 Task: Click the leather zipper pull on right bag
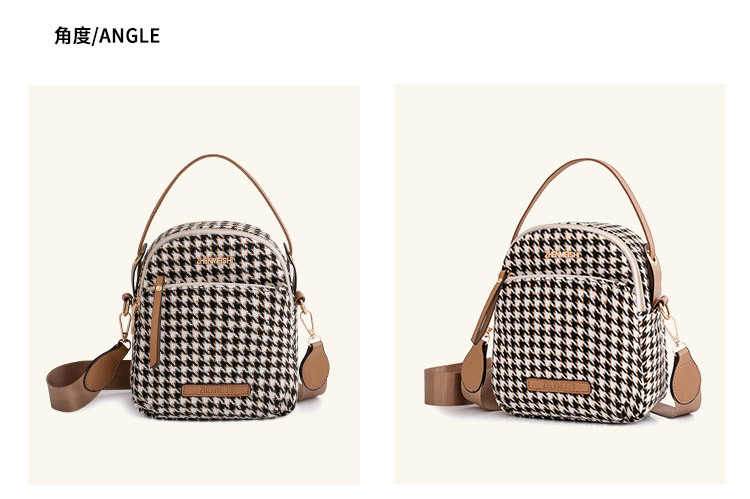pyautogui.click(x=488, y=306)
